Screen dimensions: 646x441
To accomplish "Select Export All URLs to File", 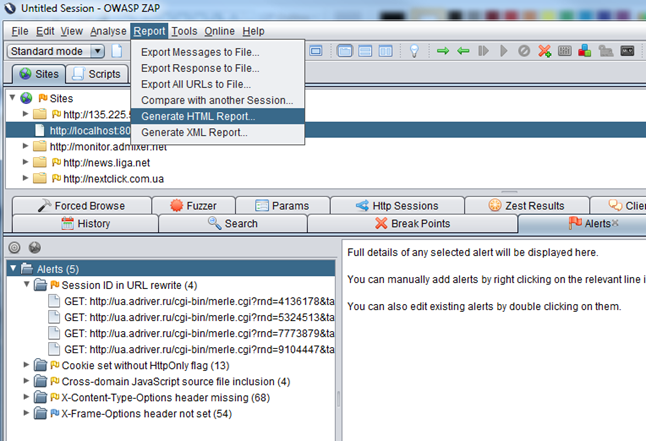I will (196, 84).
